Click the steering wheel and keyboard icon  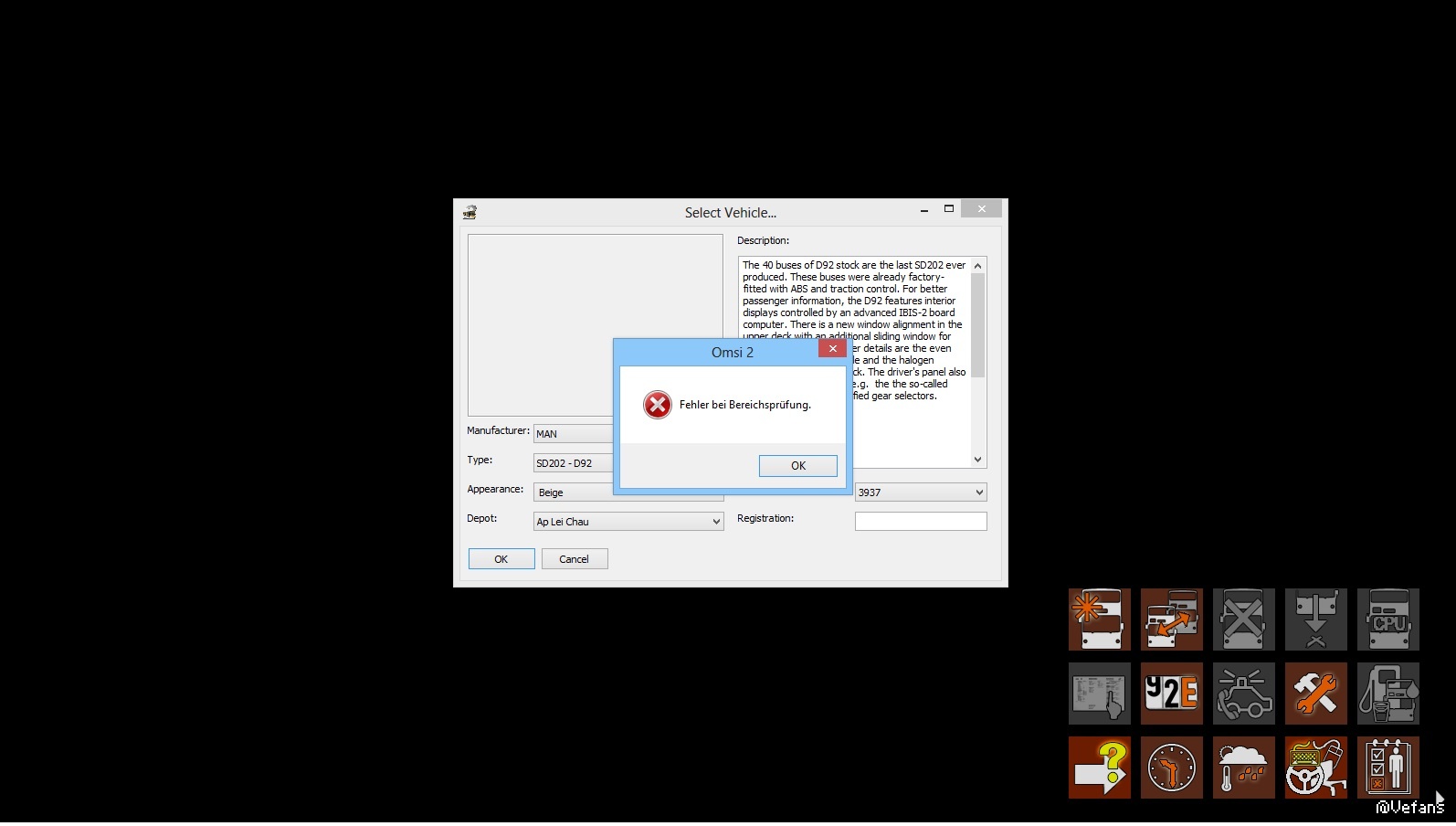(1316, 768)
